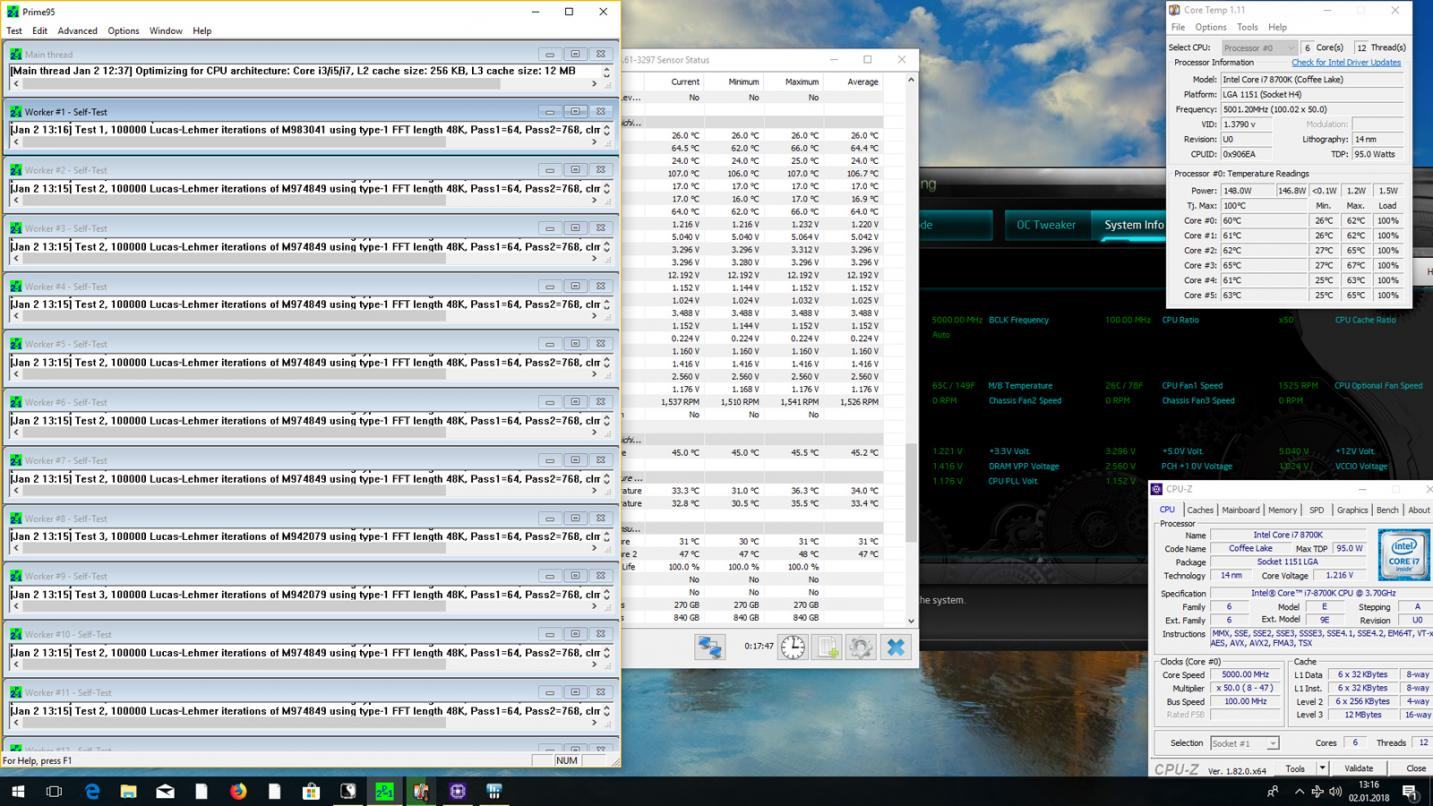Image resolution: width=1433 pixels, height=806 pixels.
Task: Open Core Temp File menu
Action: coord(1178,27)
